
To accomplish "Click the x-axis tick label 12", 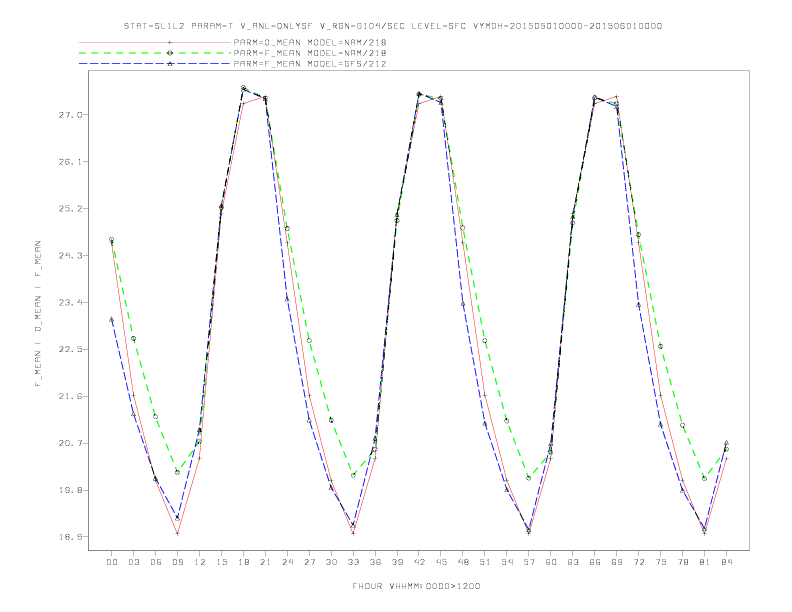I will point(200,562).
